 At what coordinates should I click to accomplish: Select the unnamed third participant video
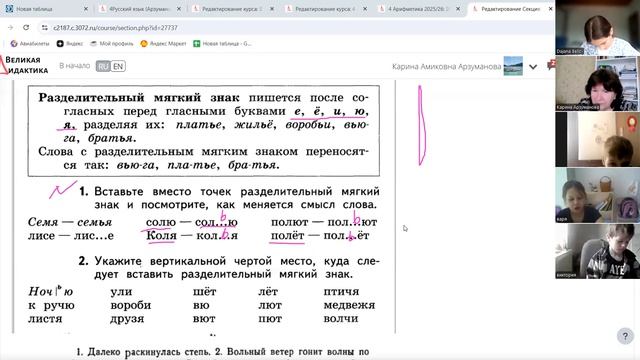(x=598, y=139)
